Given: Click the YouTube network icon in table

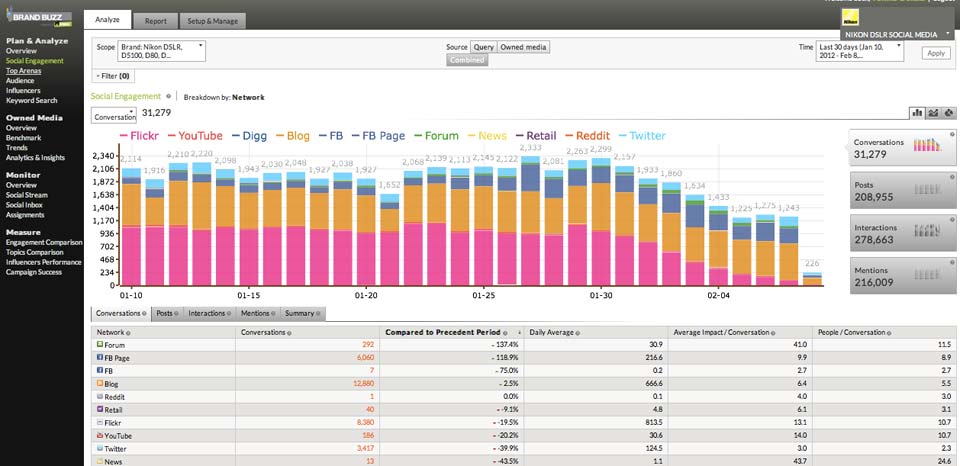Looking at the screenshot, I should (x=100, y=435).
